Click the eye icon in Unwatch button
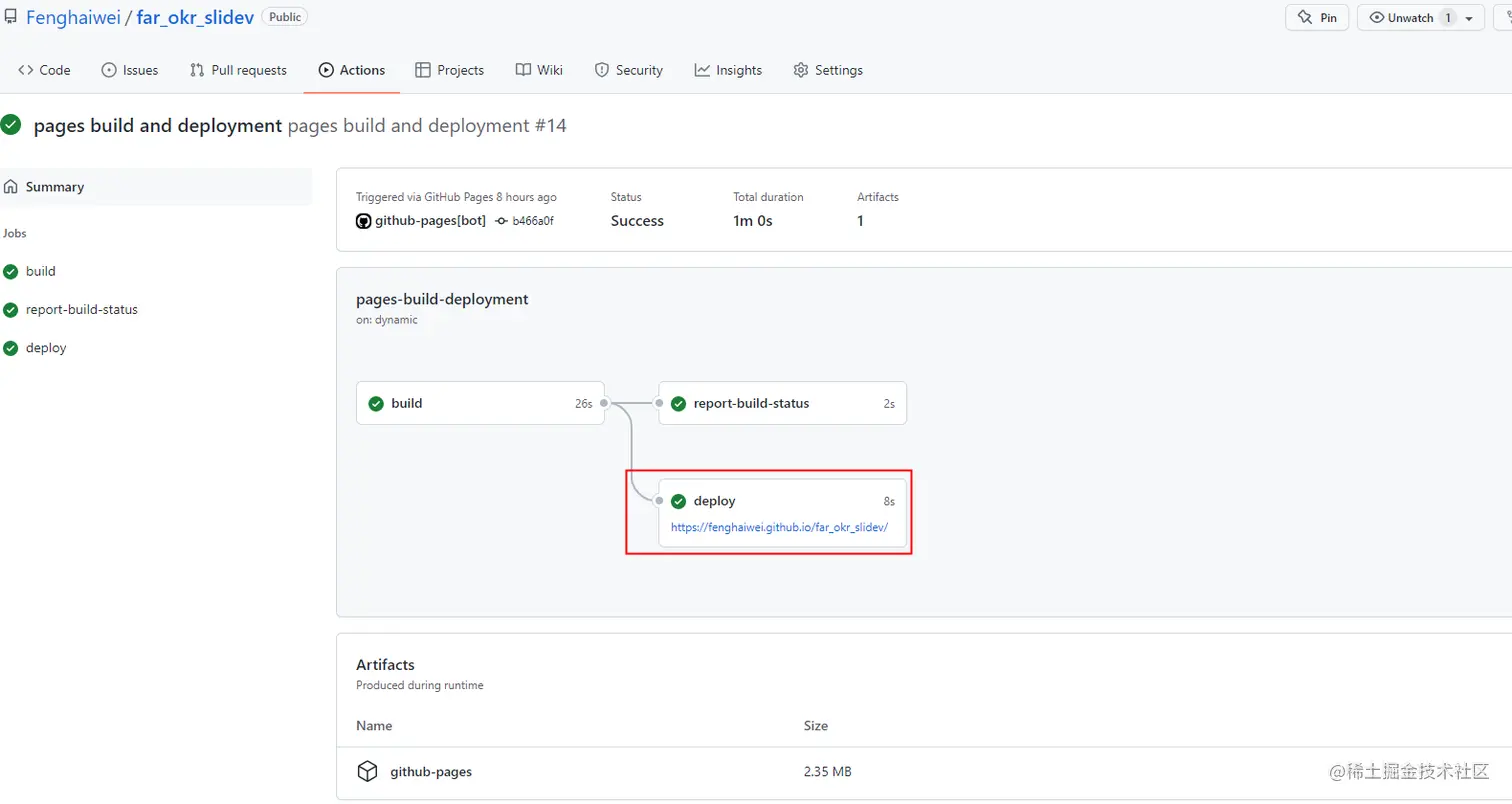Viewport: 1512px width, 804px height. 1377,18
